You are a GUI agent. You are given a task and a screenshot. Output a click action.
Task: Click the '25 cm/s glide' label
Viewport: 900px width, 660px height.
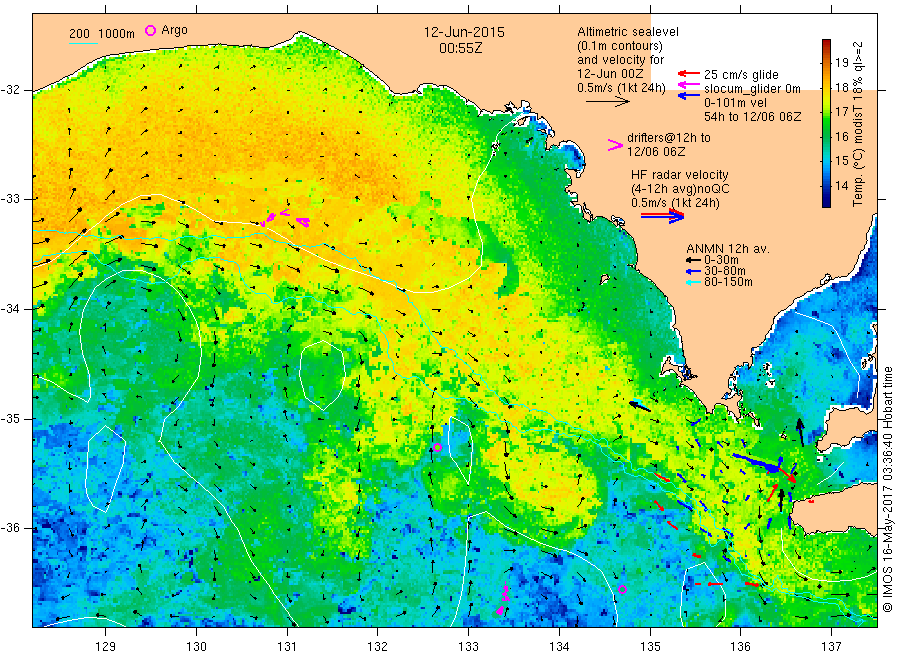point(741,75)
